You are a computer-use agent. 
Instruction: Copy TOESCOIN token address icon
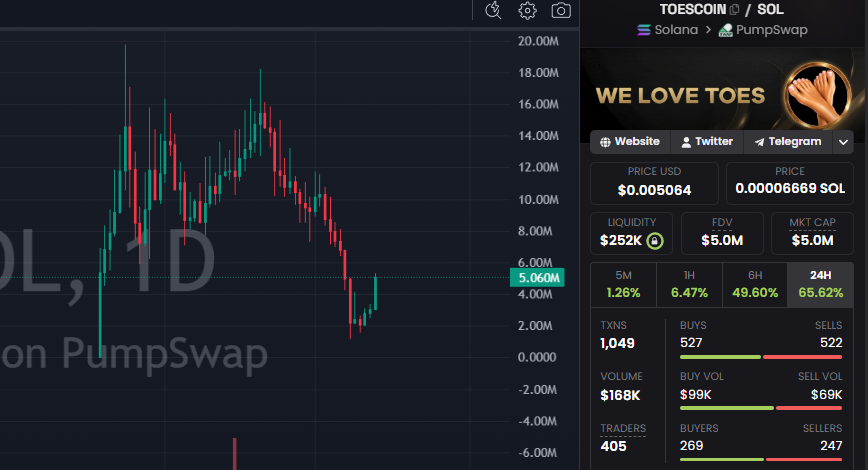coord(735,9)
